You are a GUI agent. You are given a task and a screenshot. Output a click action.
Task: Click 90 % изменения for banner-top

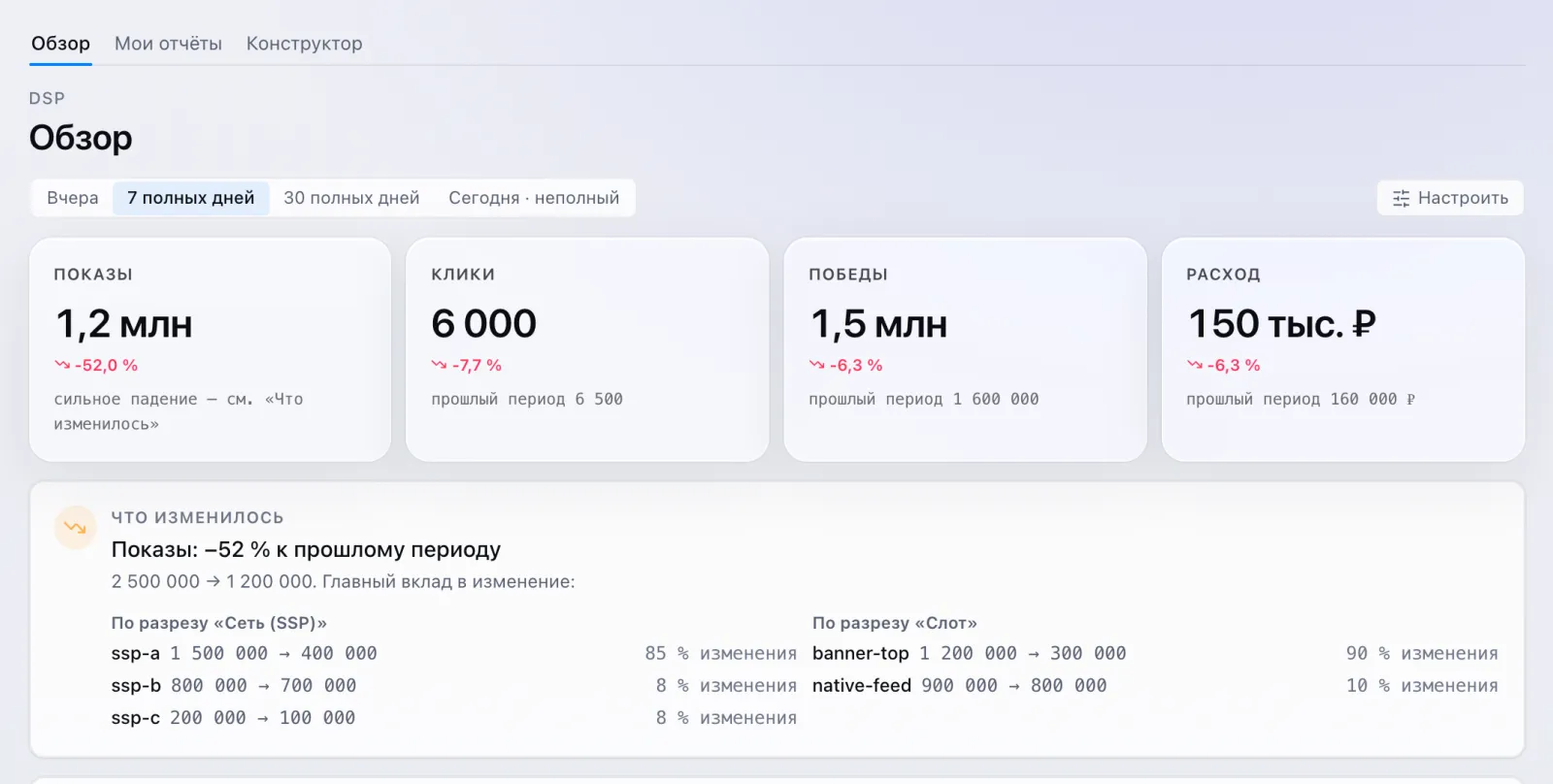1422,653
